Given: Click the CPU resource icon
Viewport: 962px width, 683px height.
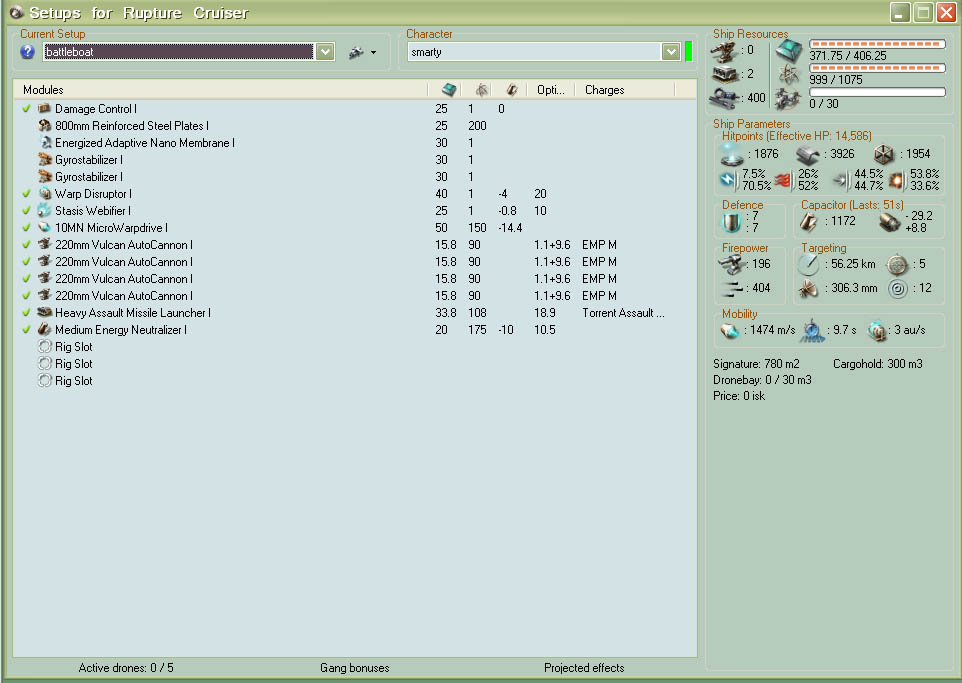Looking at the screenshot, I should 789,51.
